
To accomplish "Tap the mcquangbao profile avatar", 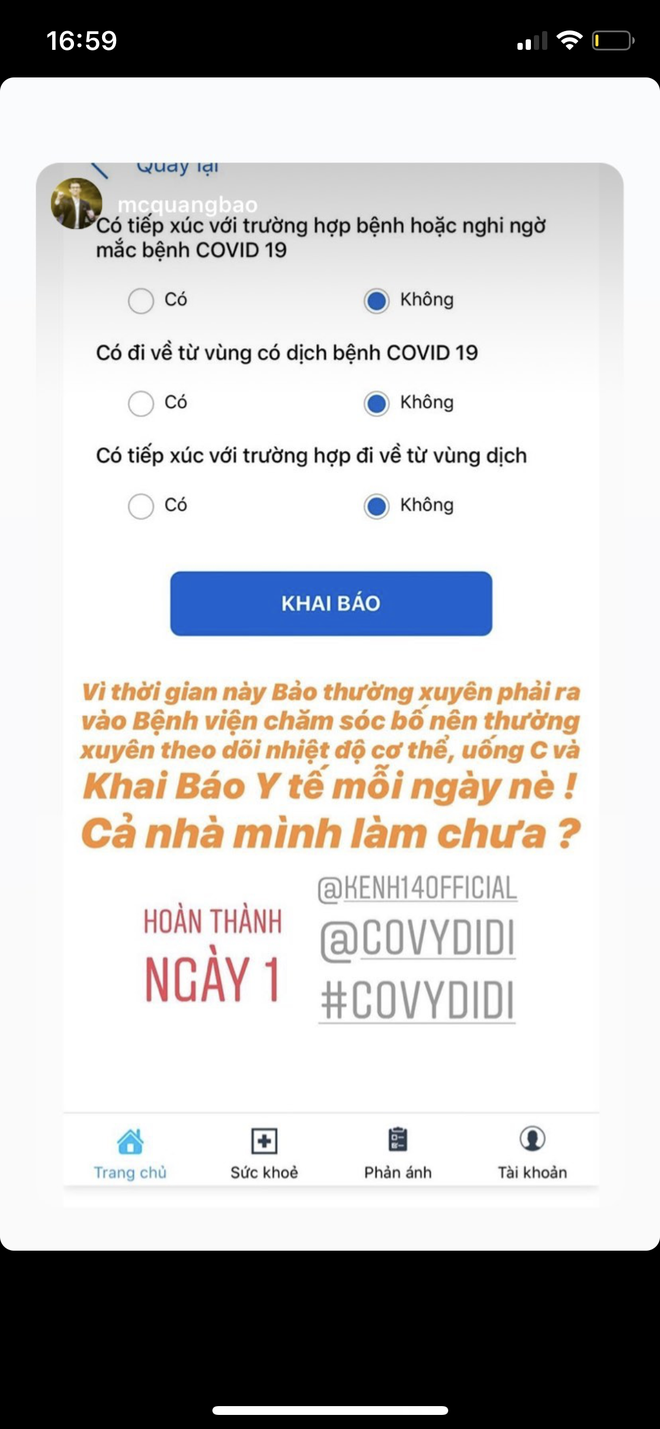I will click(76, 204).
